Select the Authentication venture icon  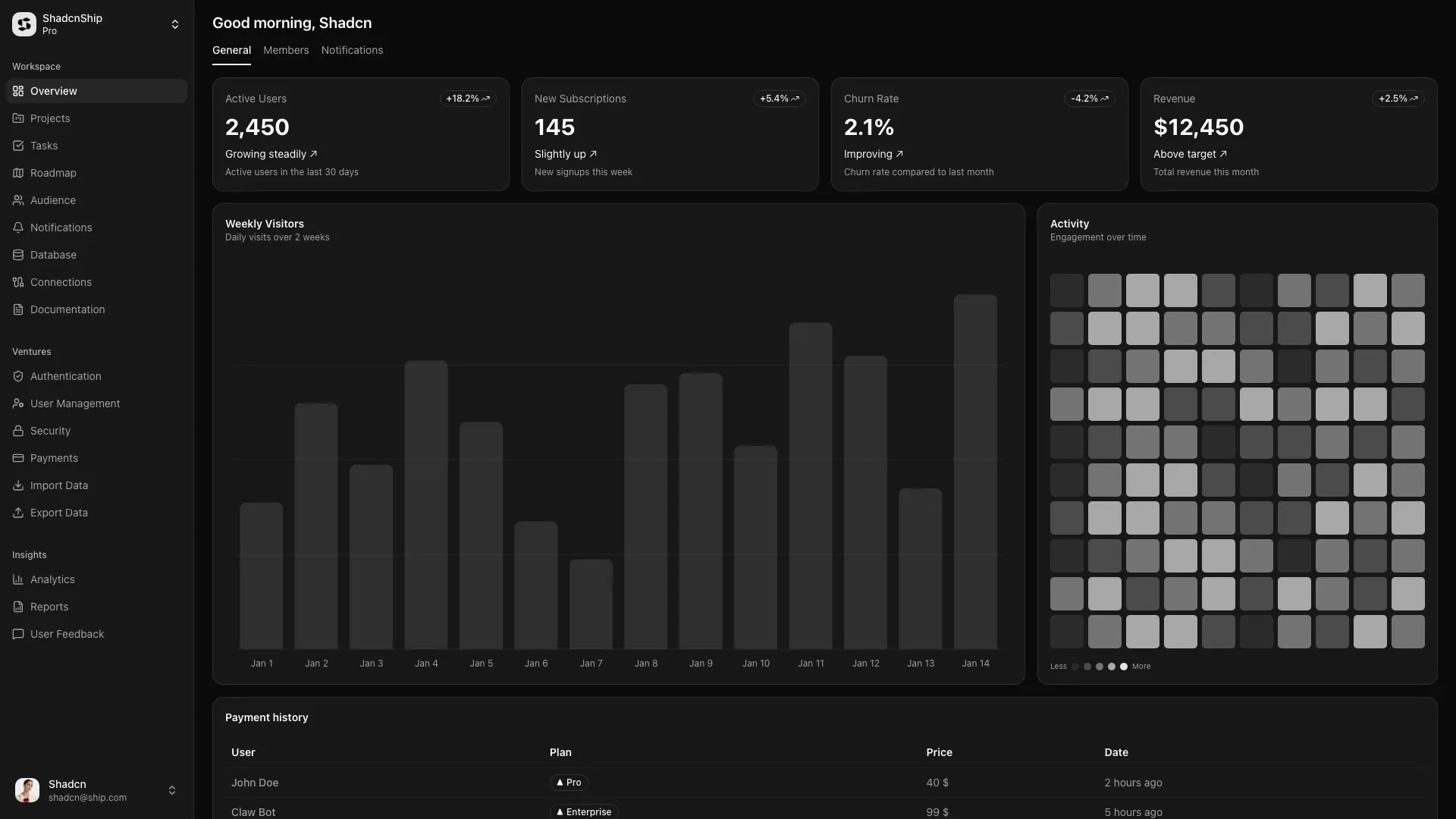click(17, 376)
